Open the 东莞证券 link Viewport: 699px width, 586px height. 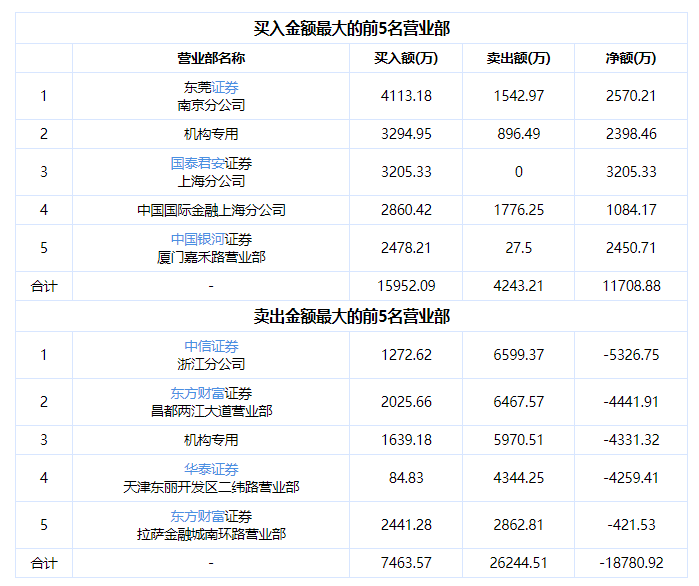point(225,87)
